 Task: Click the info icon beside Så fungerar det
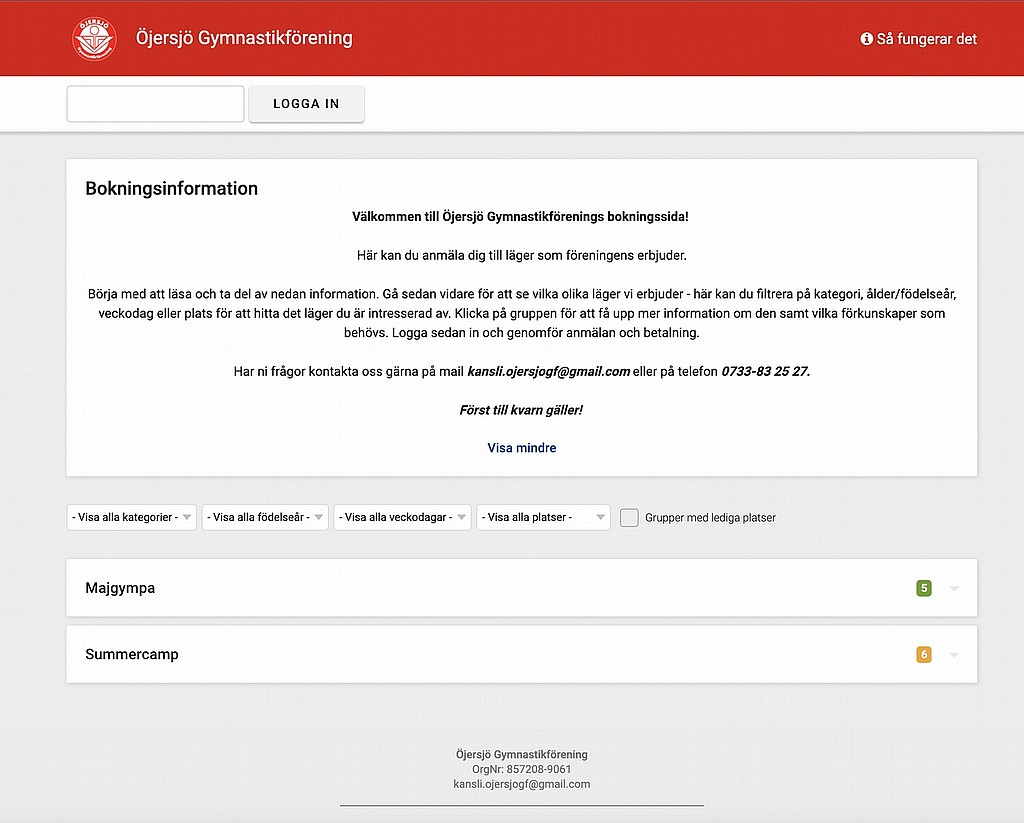(866, 39)
